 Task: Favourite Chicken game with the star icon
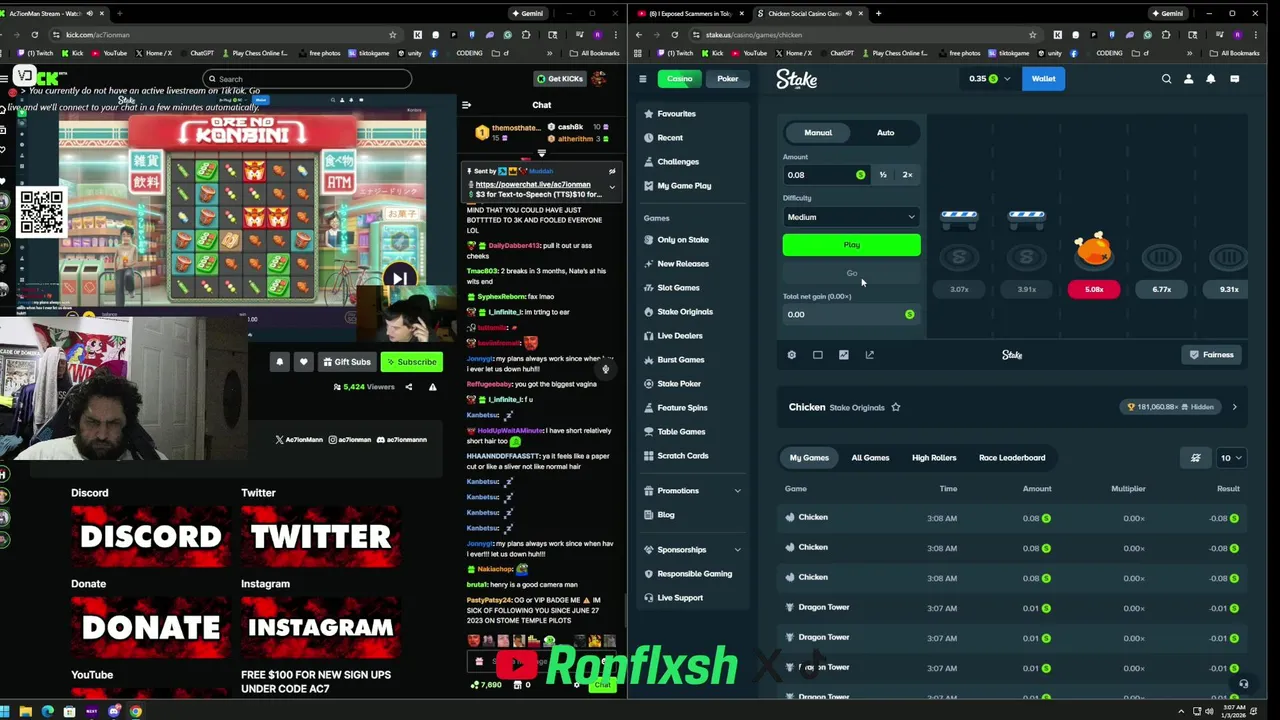(896, 407)
